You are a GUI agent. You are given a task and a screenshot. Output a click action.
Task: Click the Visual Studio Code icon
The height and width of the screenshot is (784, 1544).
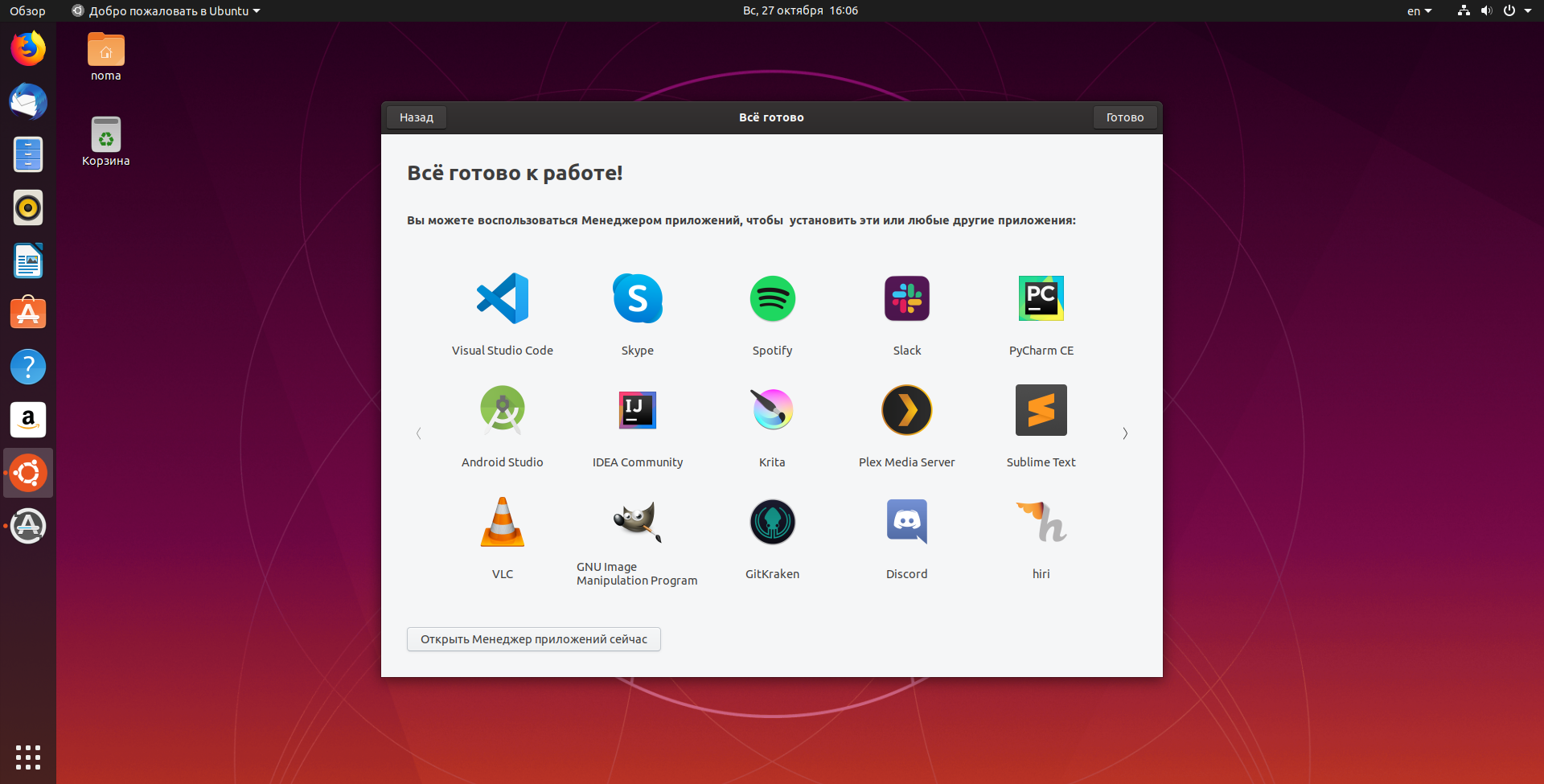pos(503,298)
